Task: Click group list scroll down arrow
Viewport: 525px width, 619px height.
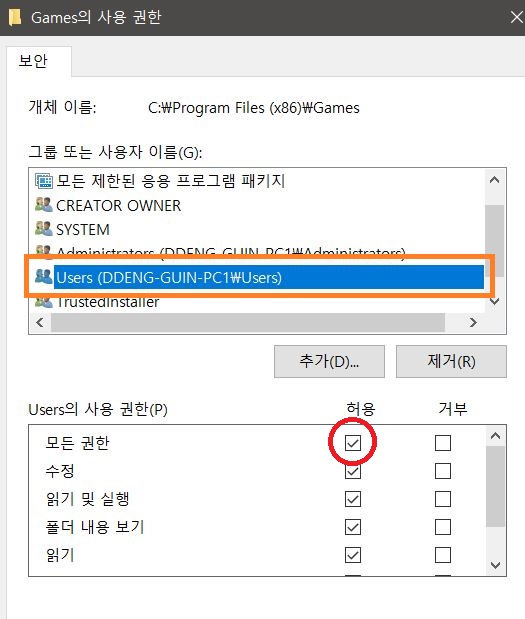Action: coord(495,301)
